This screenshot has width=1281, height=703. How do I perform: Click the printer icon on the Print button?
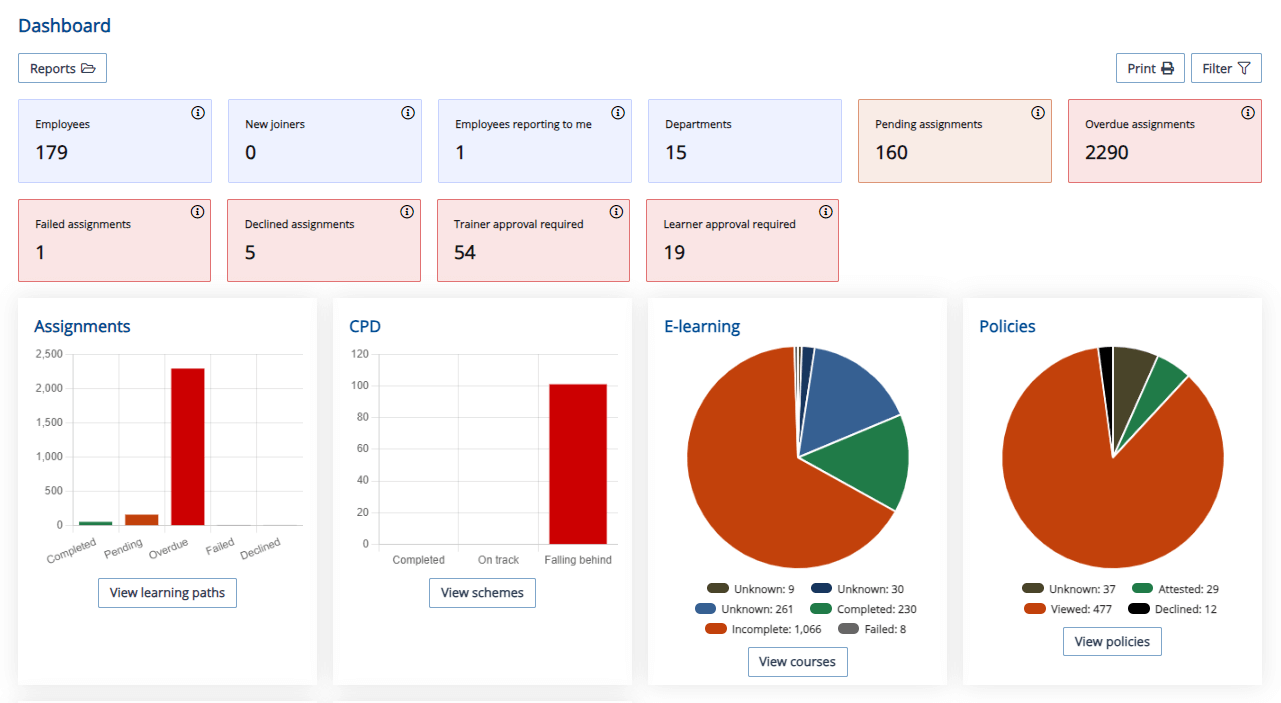[x=1167, y=67]
